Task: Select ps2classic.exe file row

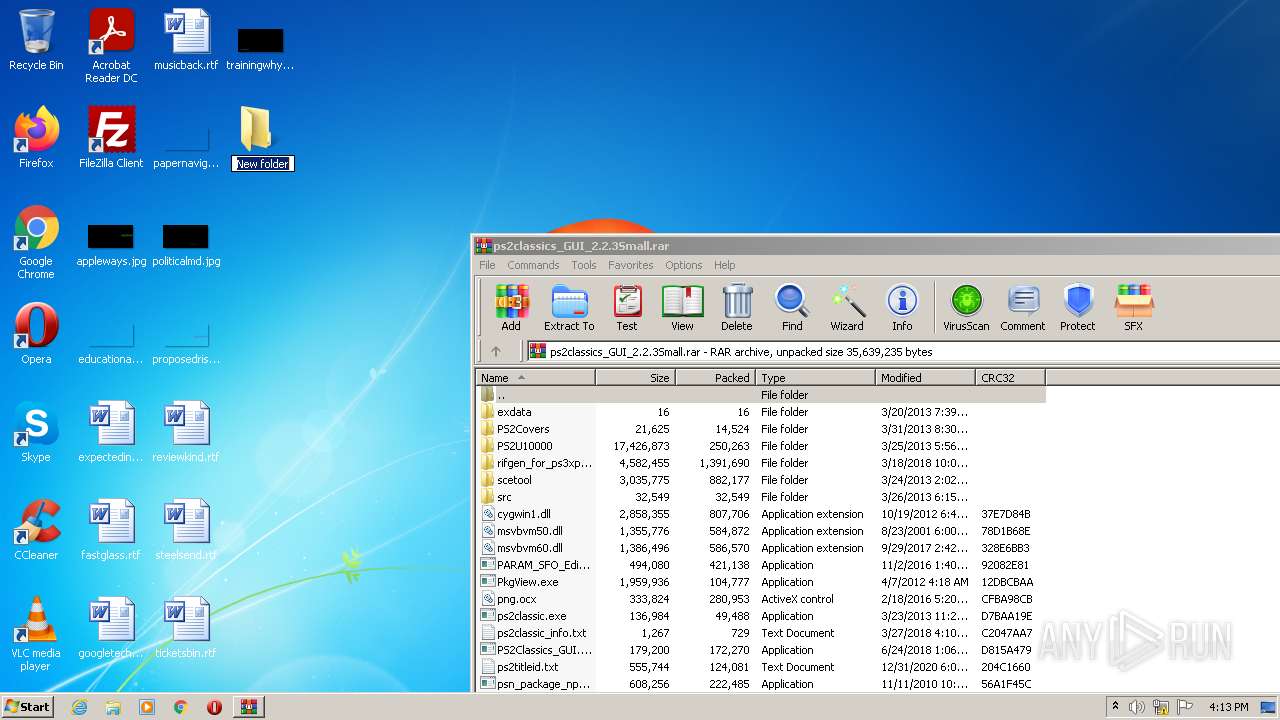Action: (761, 616)
